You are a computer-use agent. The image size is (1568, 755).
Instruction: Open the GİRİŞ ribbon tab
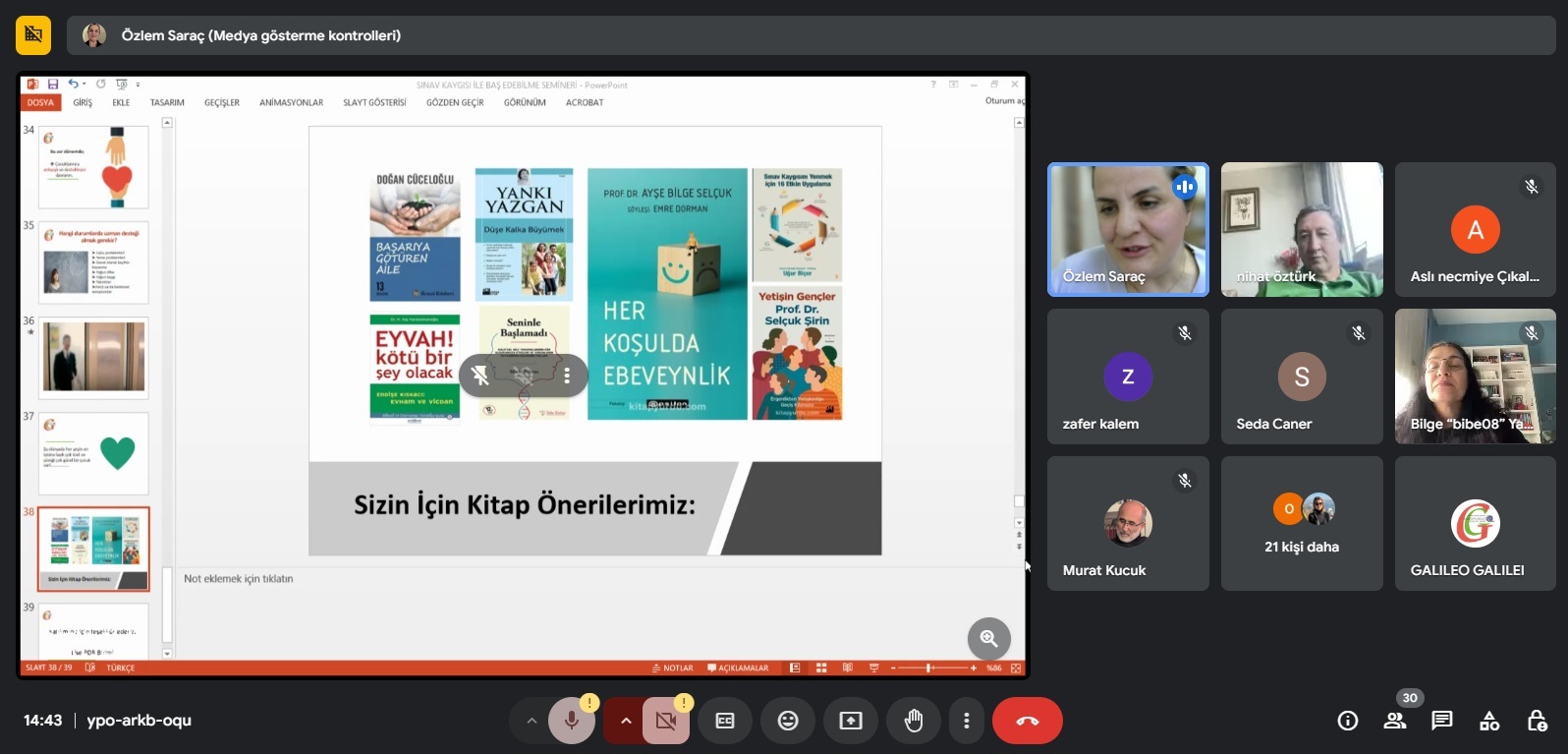click(x=83, y=102)
